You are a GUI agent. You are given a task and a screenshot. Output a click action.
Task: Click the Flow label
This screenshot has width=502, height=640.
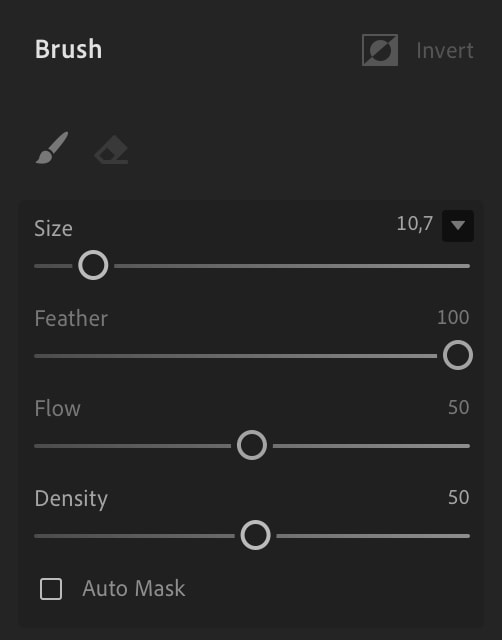coord(58,409)
